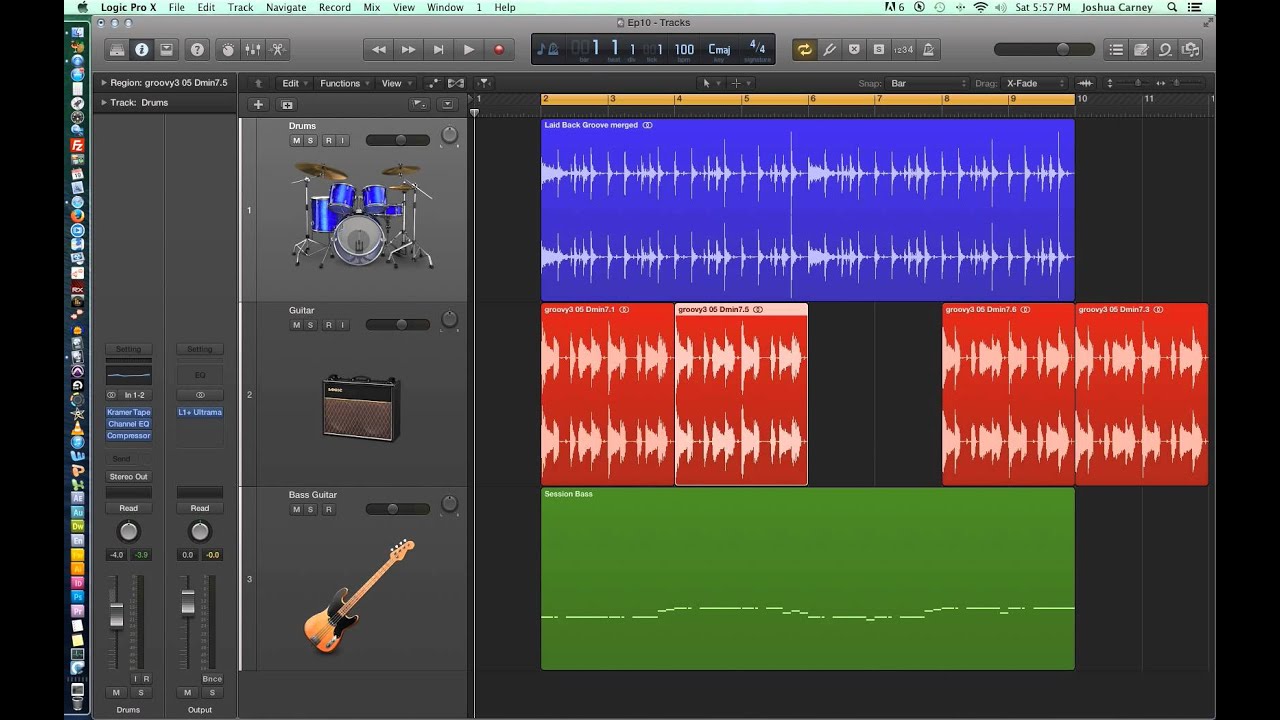Open Quick Help question mark button
Image resolution: width=1280 pixels, height=720 pixels.
pyautogui.click(x=197, y=49)
